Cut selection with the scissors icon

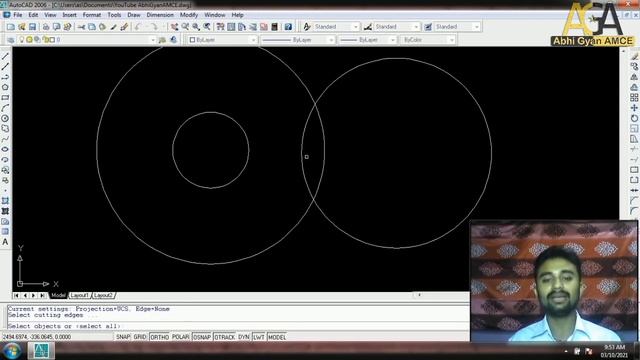click(81, 27)
